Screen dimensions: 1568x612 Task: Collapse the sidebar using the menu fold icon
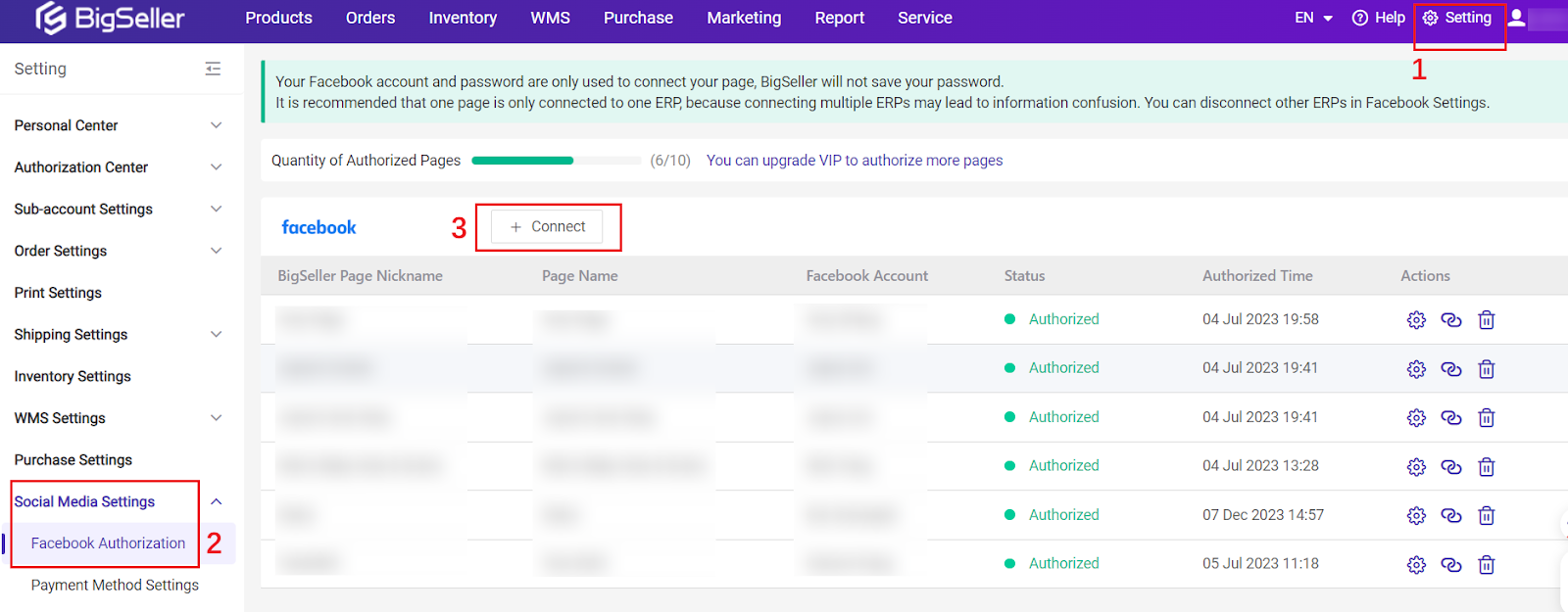(213, 69)
